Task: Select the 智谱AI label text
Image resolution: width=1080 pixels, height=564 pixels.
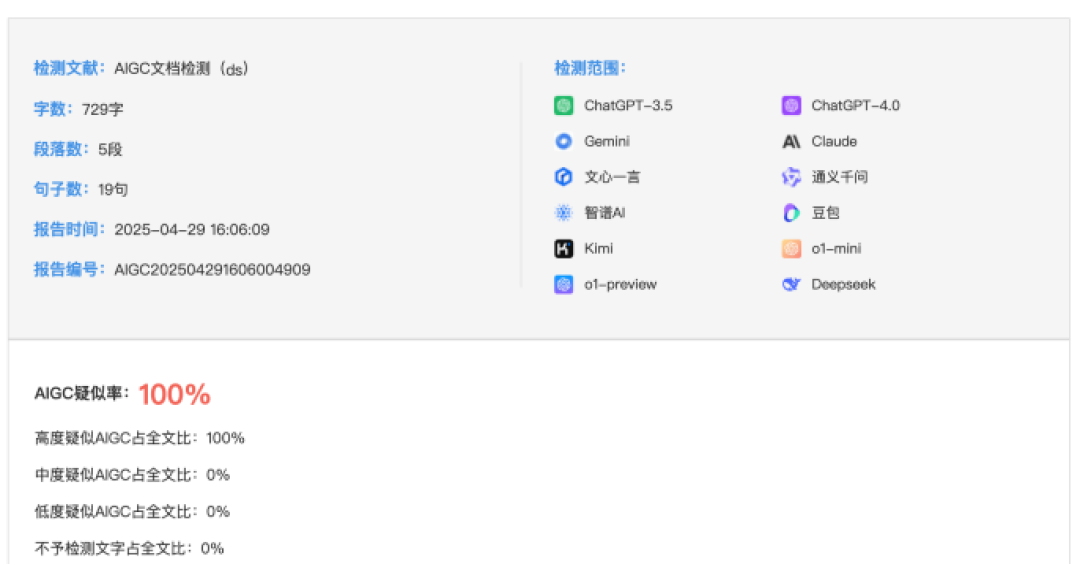Action: 605,213
